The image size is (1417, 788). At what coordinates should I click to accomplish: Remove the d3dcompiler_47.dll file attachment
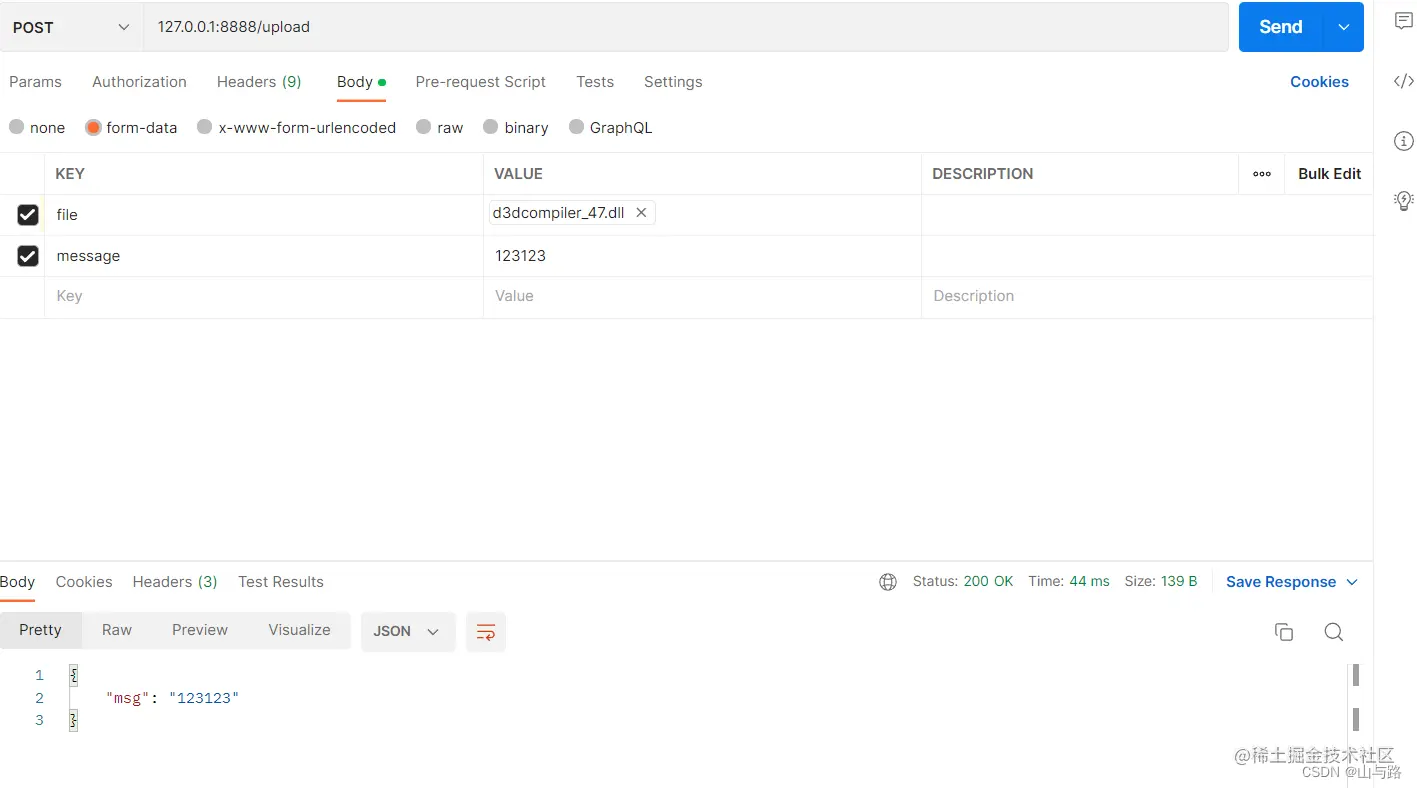coord(641,213)
